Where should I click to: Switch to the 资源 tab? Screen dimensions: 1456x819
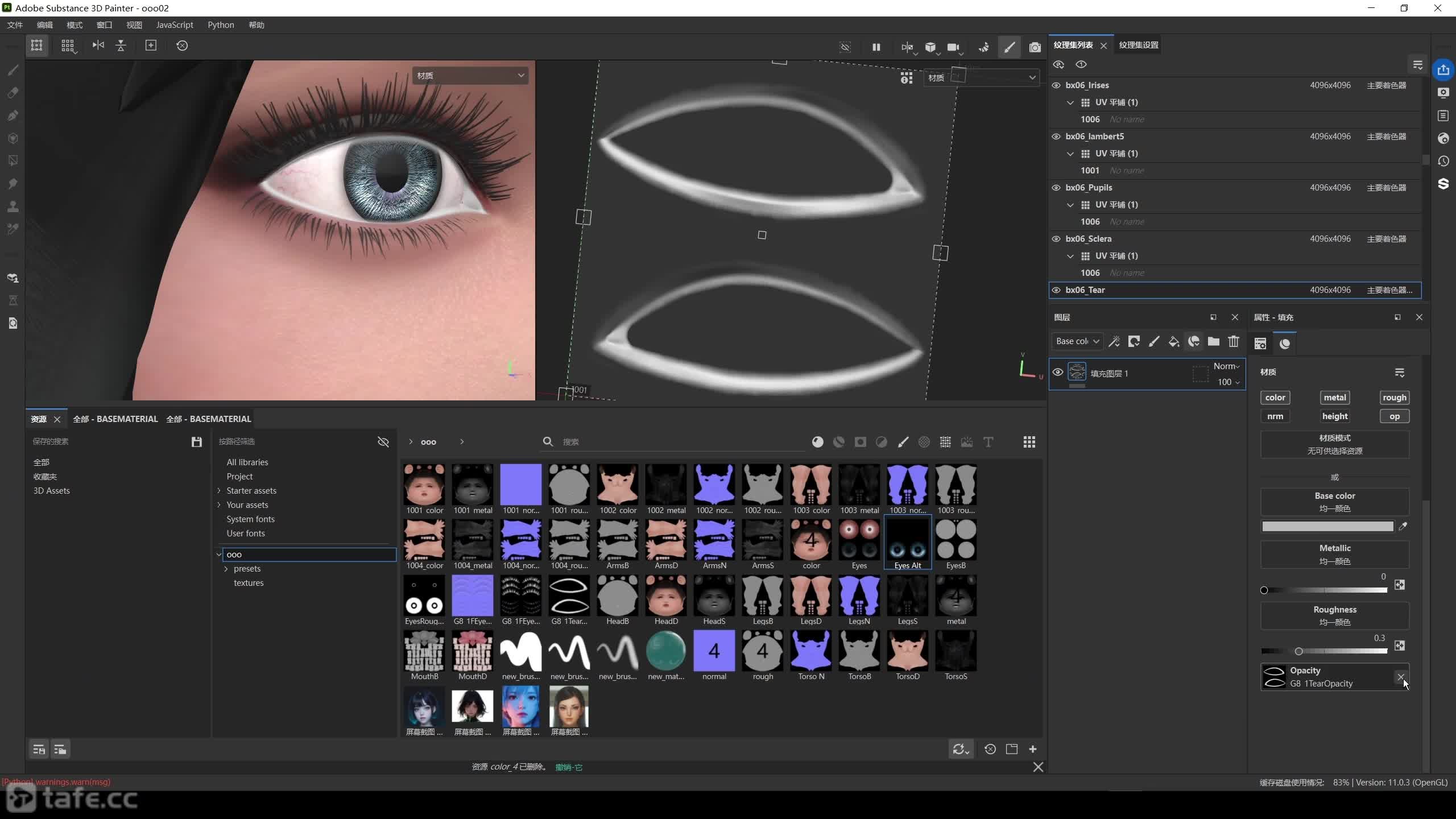39,419
